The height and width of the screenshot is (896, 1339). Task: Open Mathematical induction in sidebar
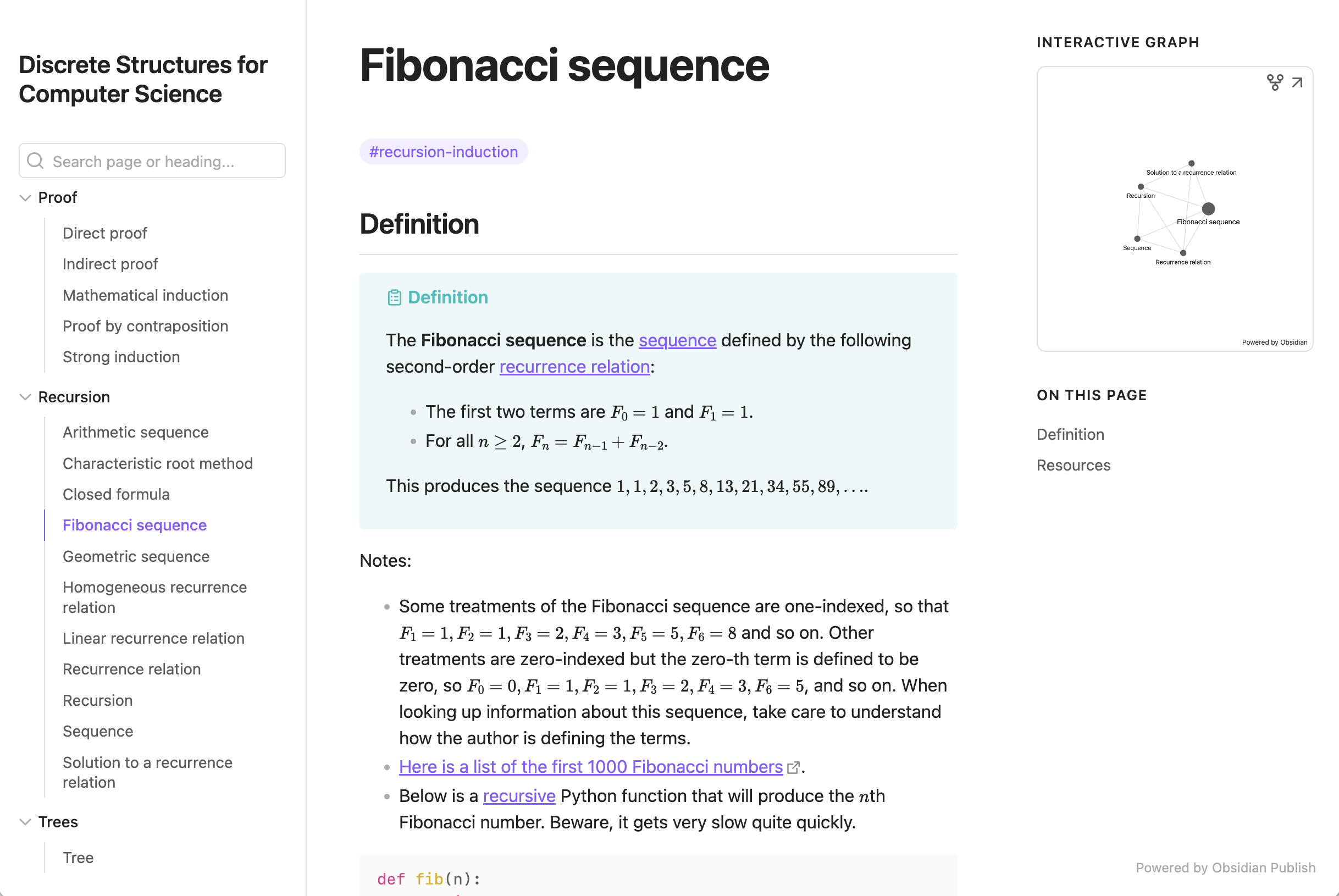(x=145, y=295)
